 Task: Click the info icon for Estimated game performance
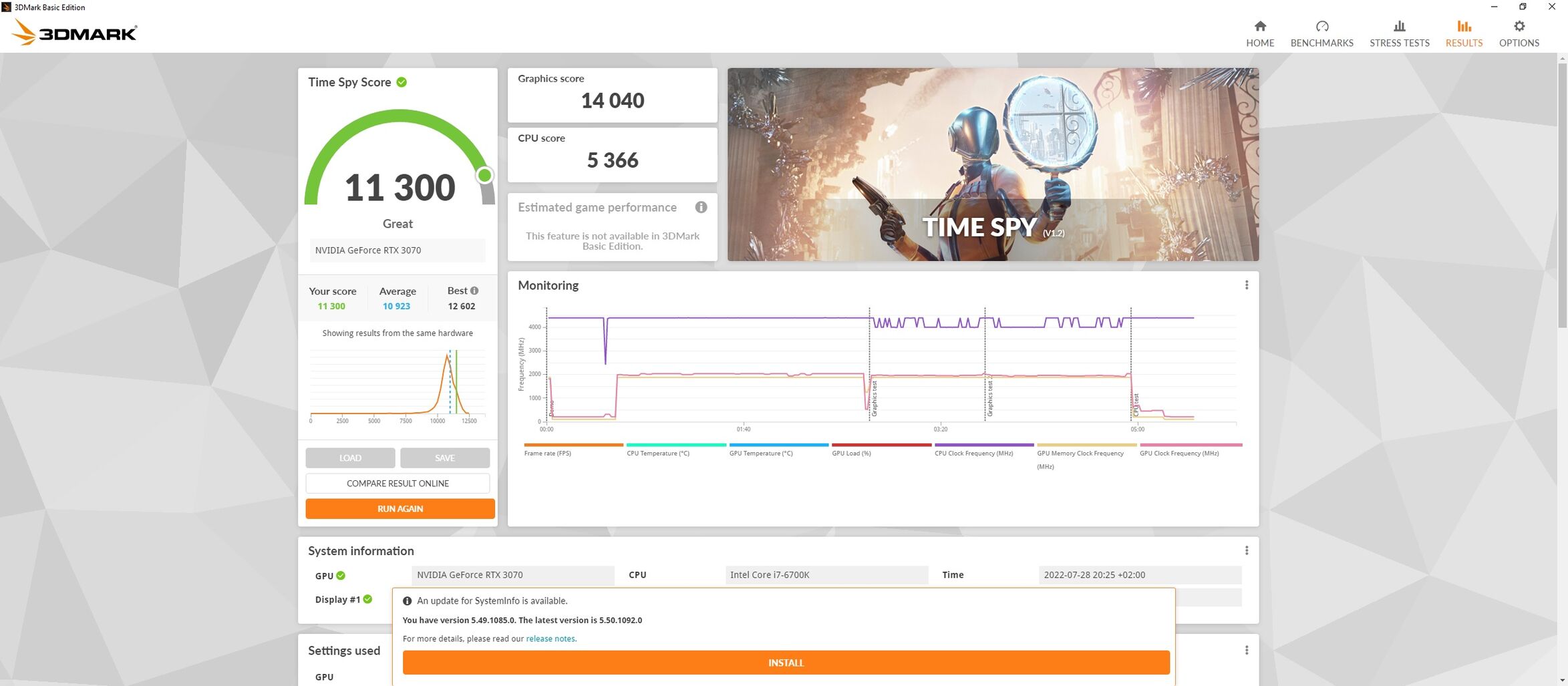(x=701, y=207)
